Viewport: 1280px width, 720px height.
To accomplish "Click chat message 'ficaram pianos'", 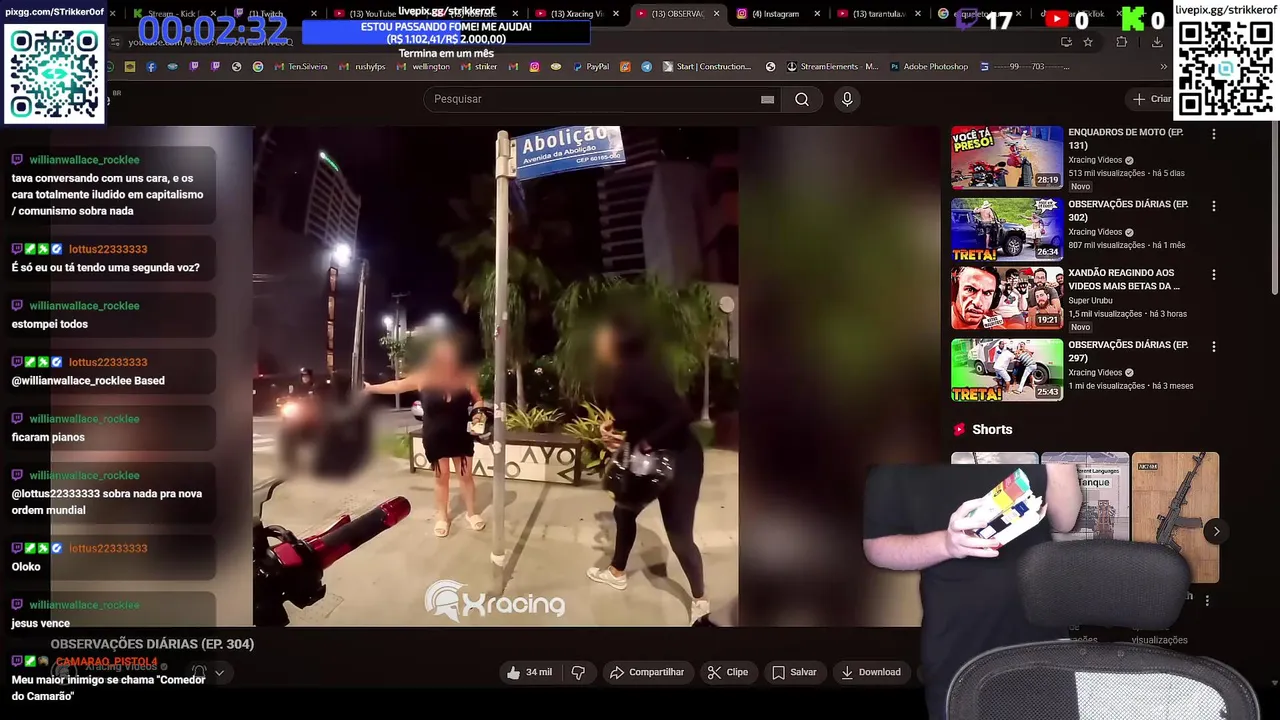I will tap(48, 437).
